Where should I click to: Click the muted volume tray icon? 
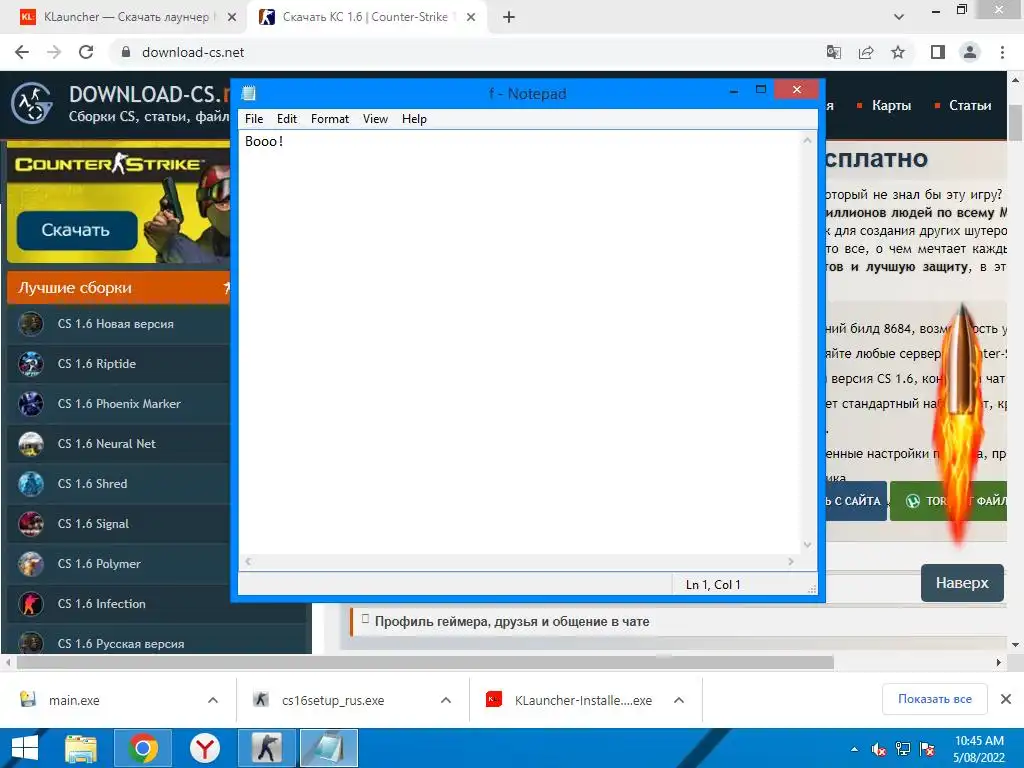click(878, 749)
